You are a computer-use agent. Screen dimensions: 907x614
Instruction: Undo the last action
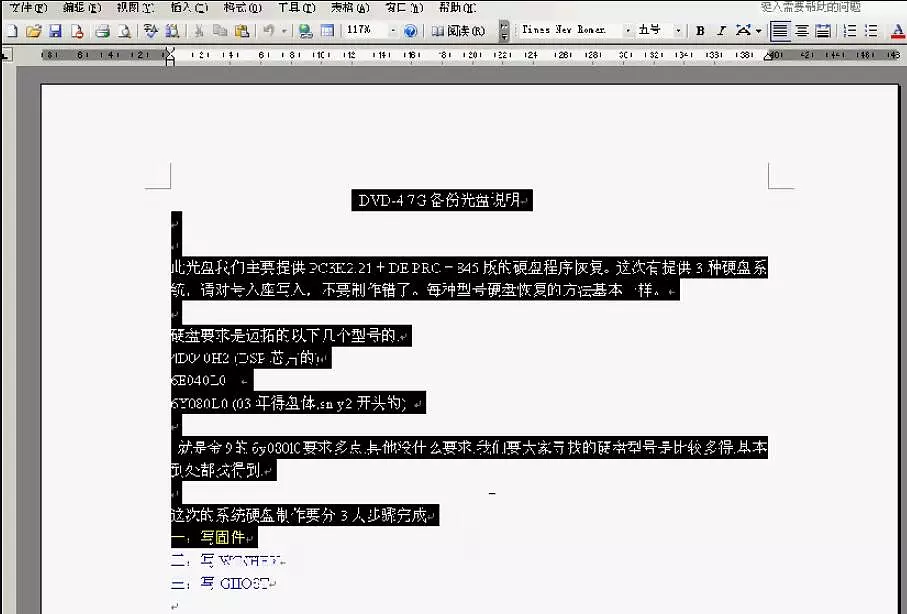268,31
